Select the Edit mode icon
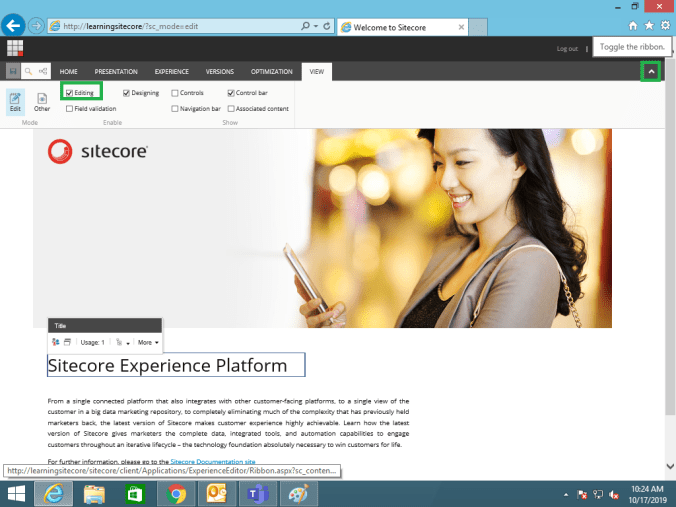This screenshot has height=507, width=676. (15, 101)
